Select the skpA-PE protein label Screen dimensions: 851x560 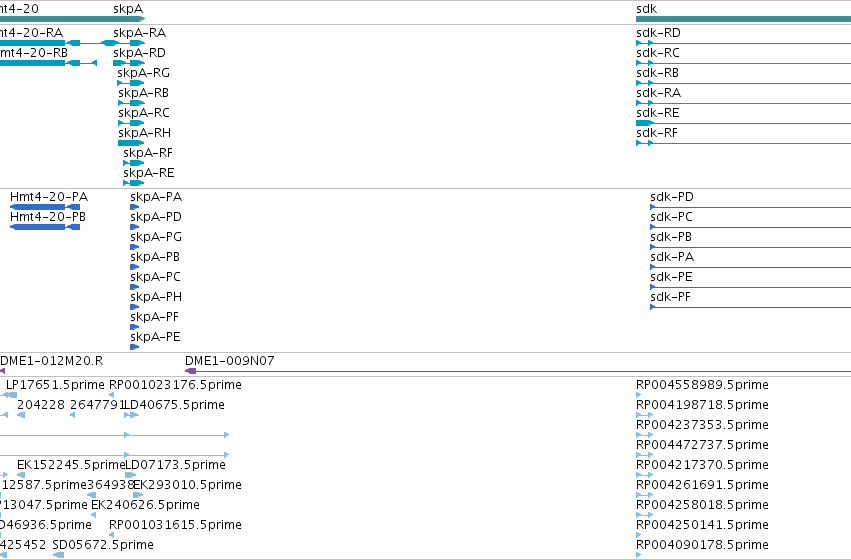[155, 338]
